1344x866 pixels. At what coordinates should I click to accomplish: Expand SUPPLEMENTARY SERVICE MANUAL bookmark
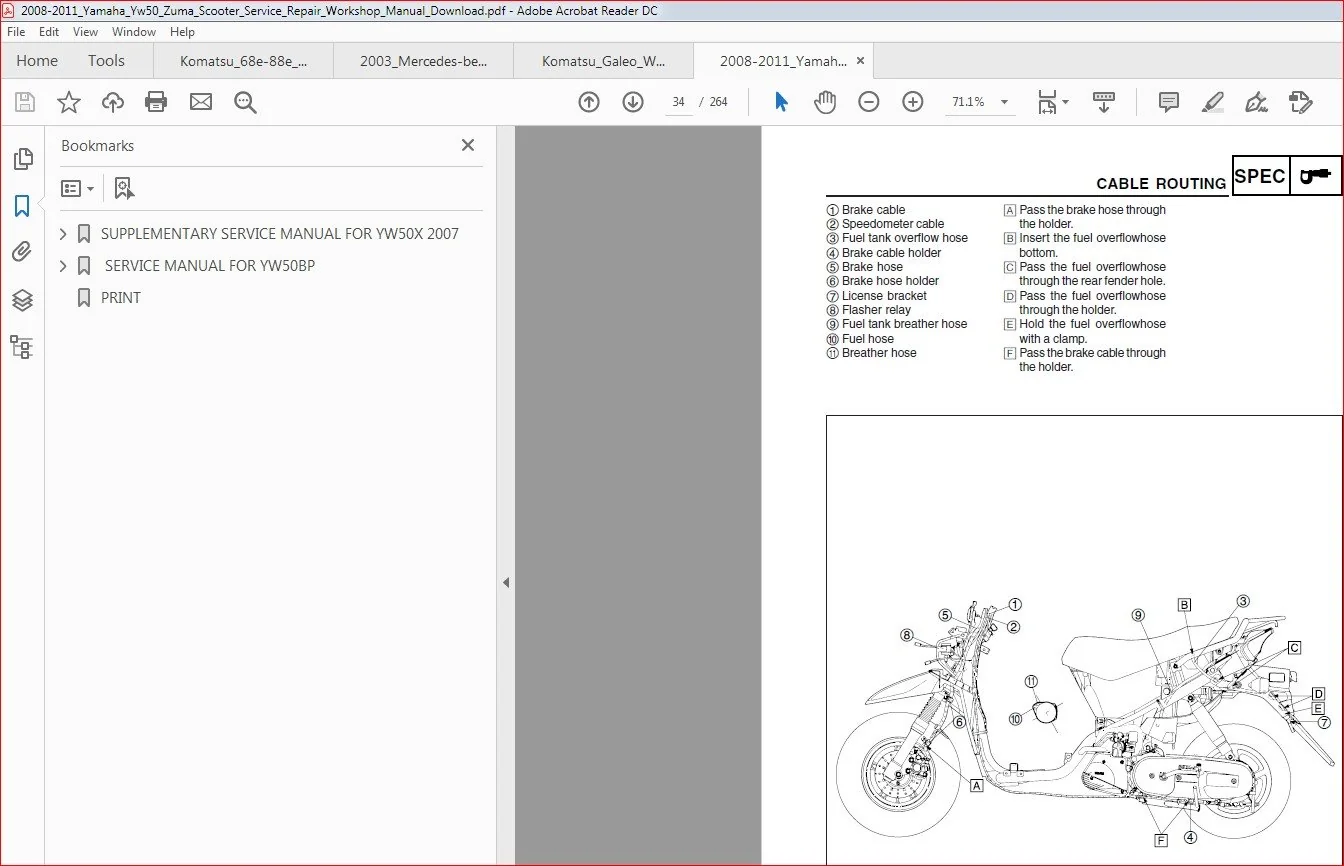pyautogui.click(x=64, y=234)
